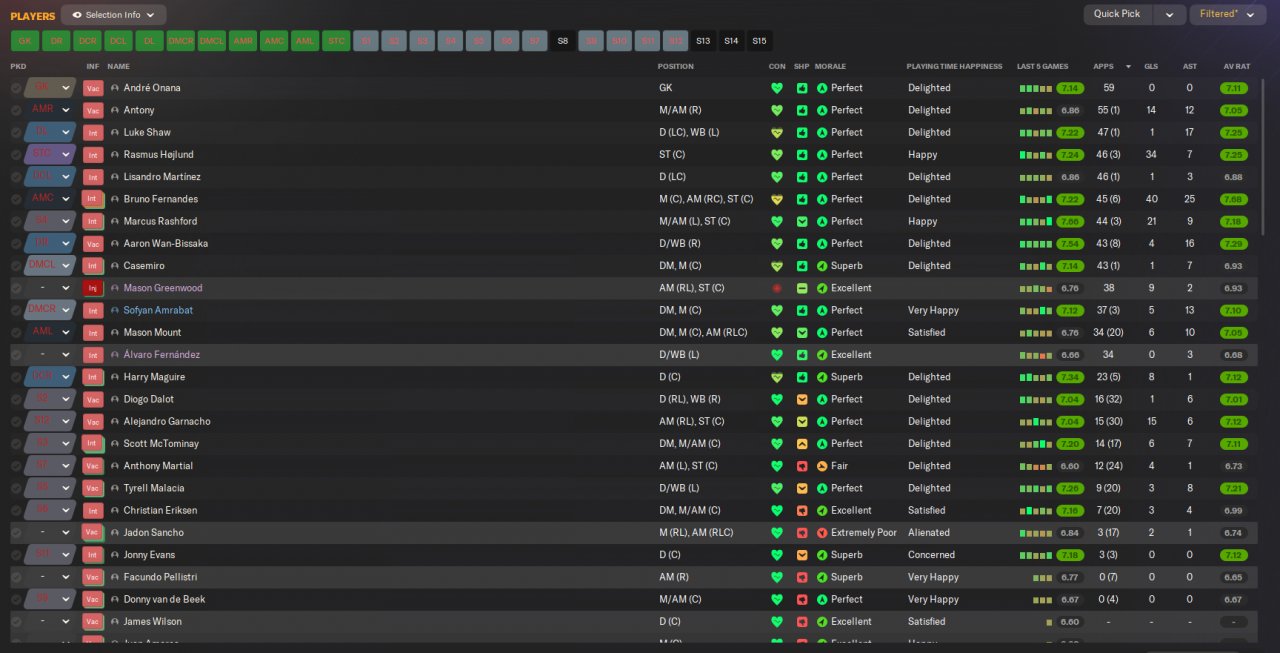Screen dimensions: 1280x653
Task: Select the empty S8 substitute slot
Action: point(562,41)
